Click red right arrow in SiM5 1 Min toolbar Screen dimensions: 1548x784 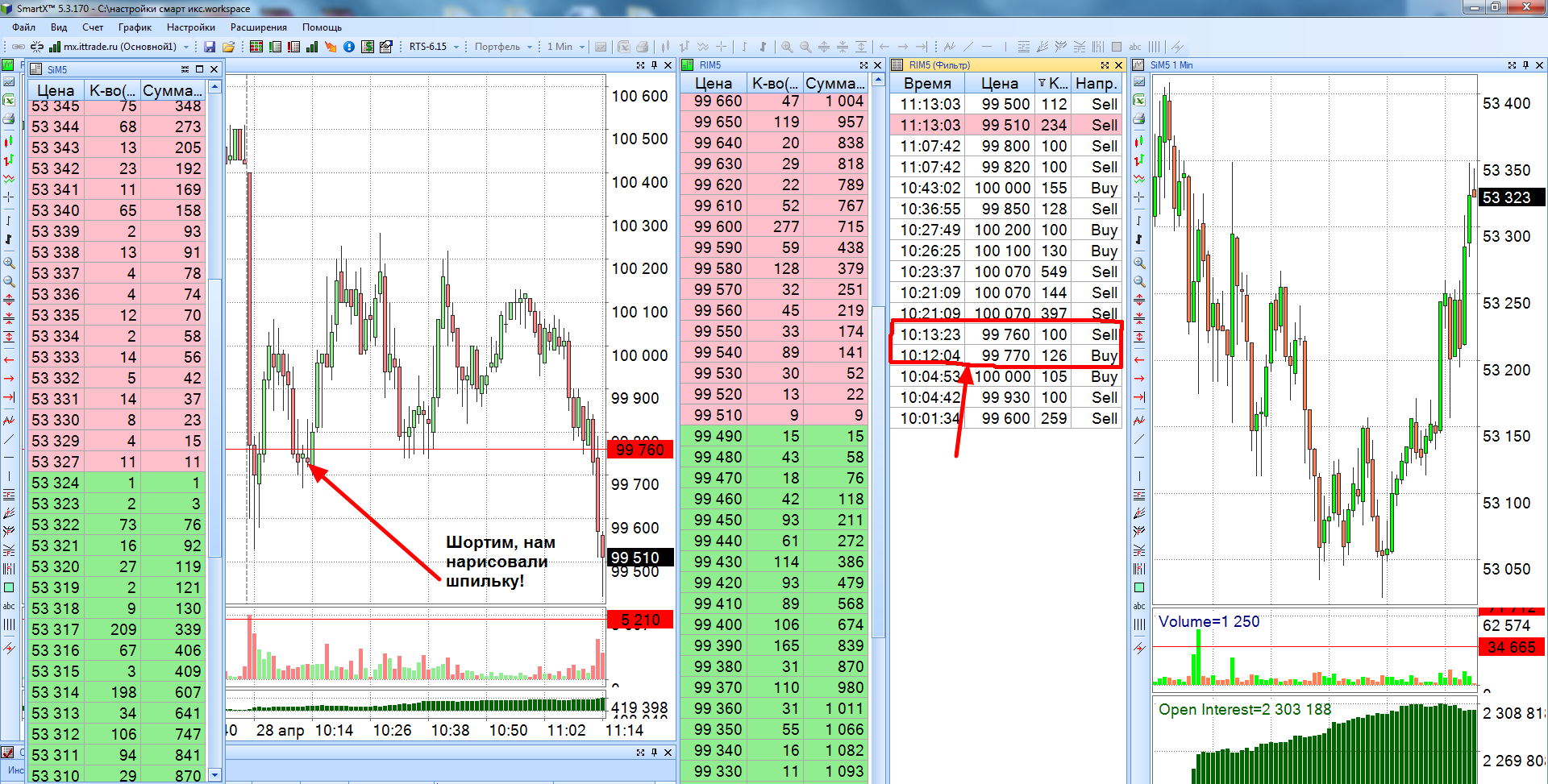[1138, 378]
